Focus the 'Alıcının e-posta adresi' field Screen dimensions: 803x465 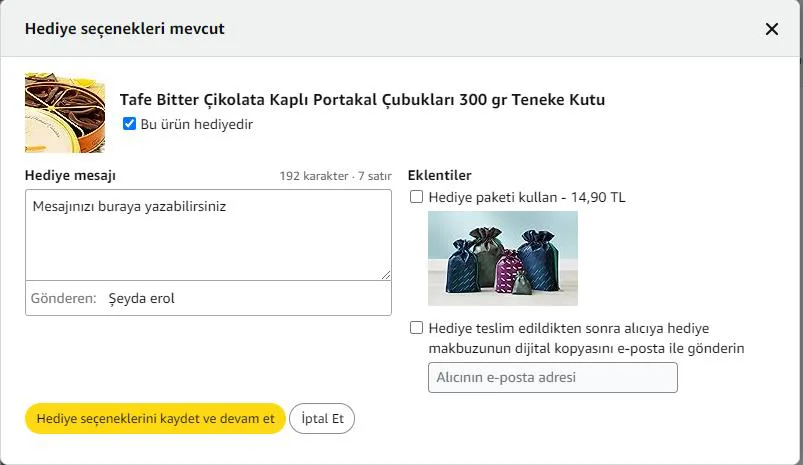[x=553, y=377]
